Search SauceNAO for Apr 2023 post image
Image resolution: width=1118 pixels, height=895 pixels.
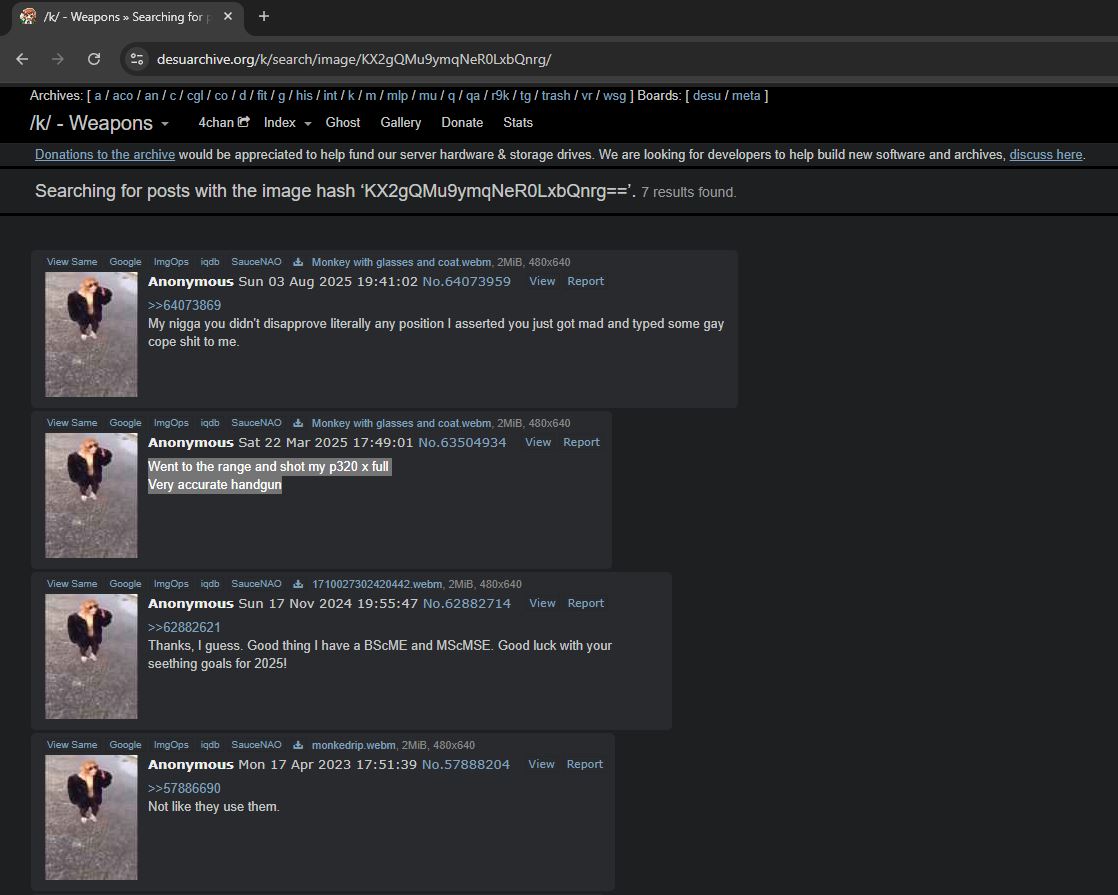pos(256,745)
